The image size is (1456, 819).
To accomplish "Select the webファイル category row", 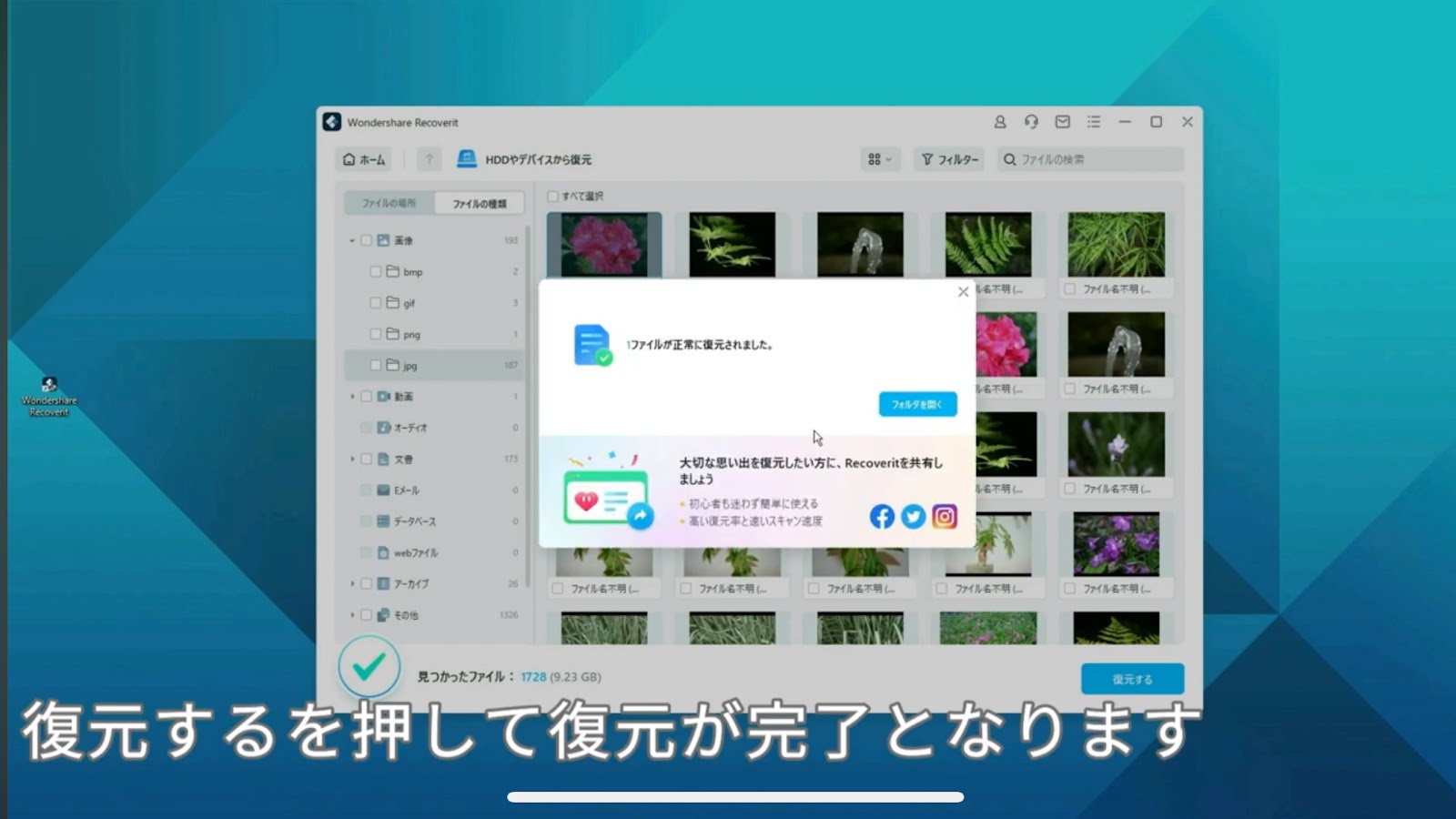I will pos(434,552).
